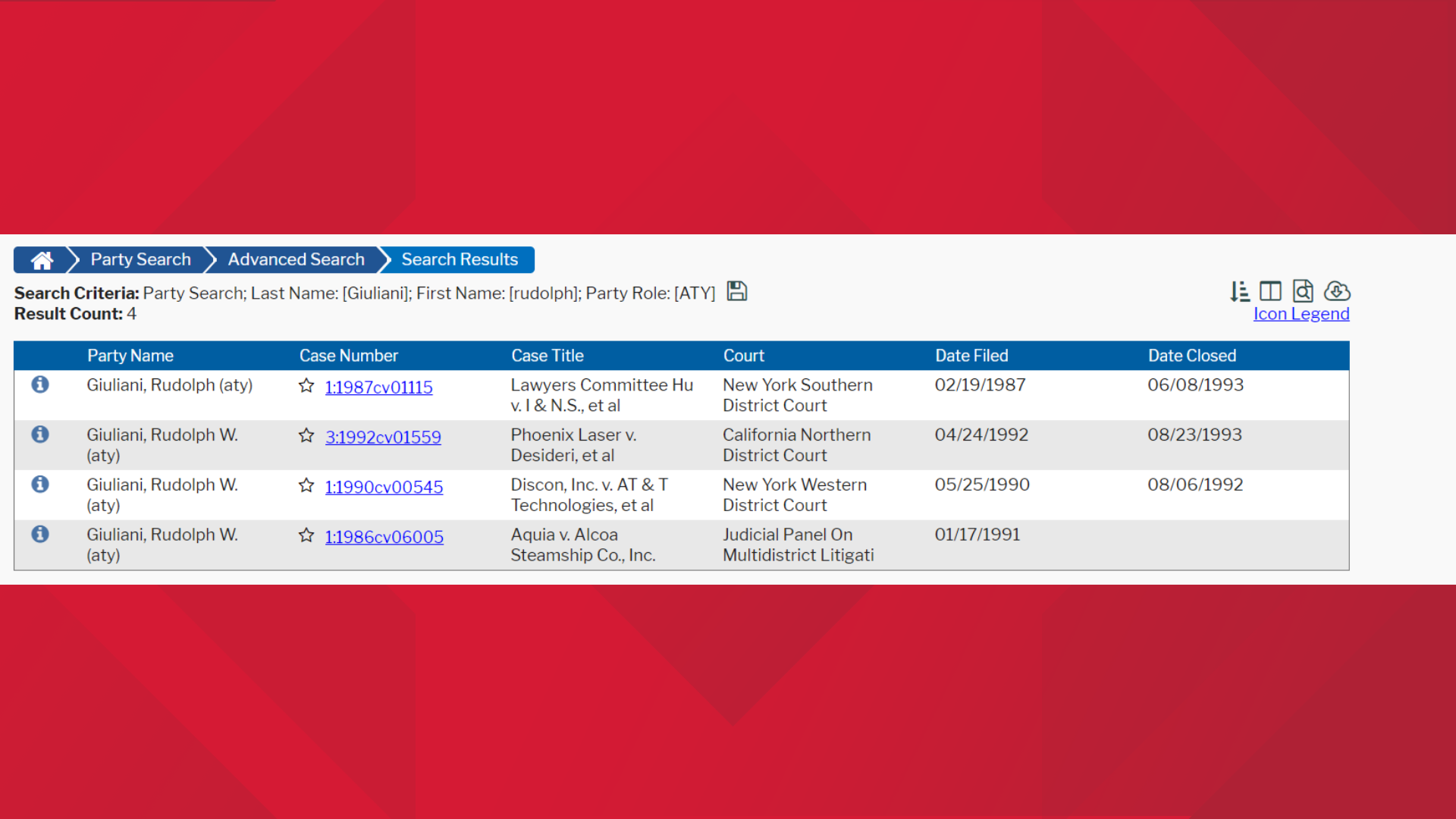Open the column chooser icon

point(1270,291)
